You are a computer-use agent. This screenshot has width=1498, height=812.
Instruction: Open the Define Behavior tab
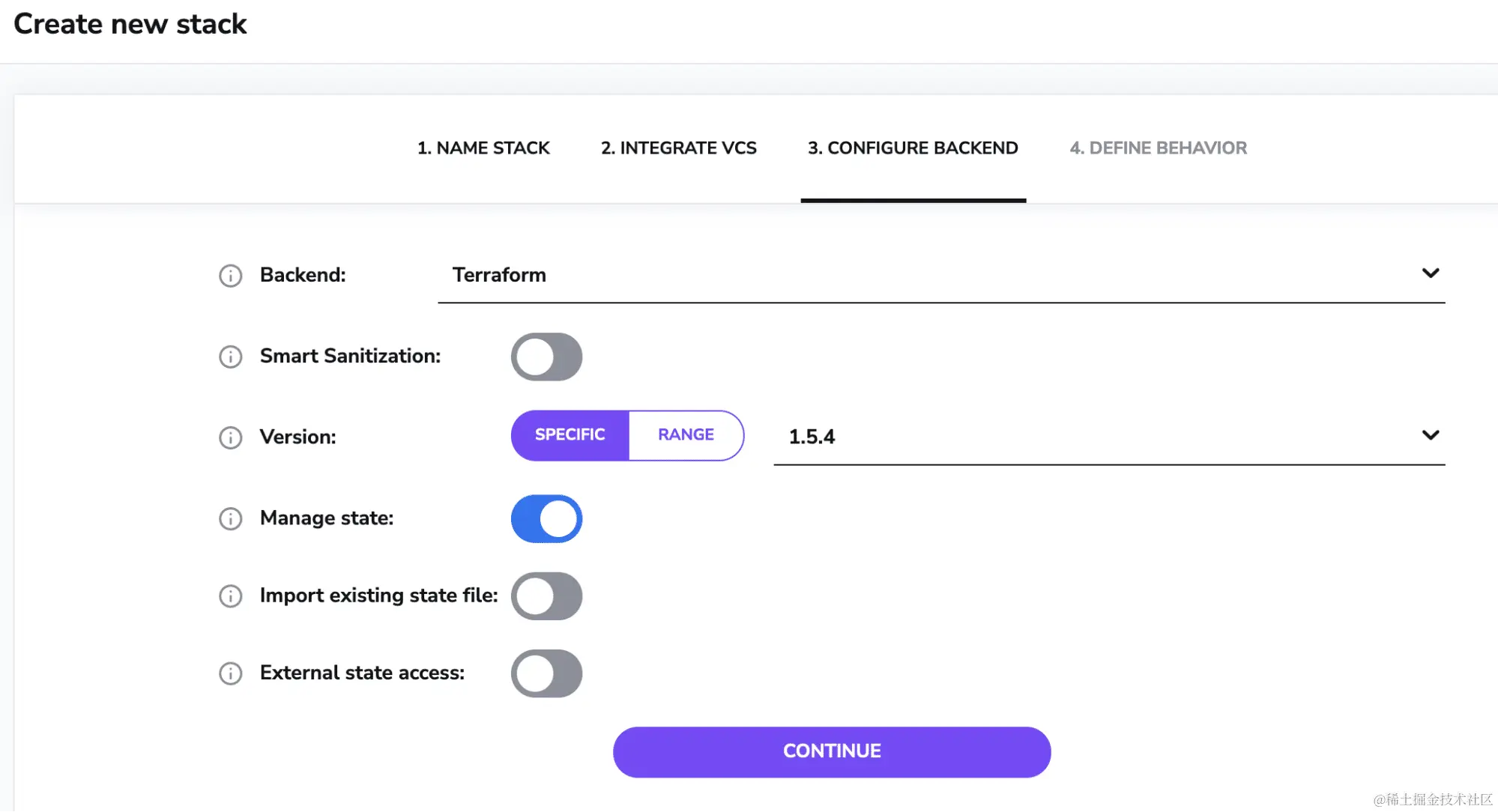[1158, 148]
